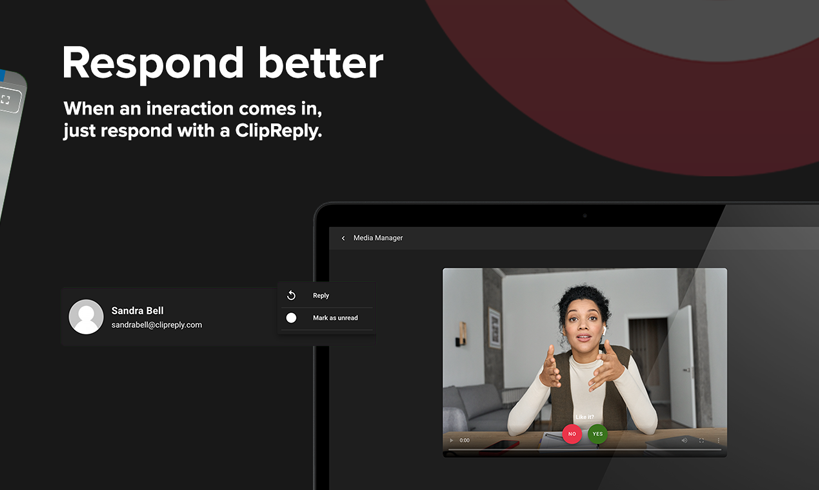Click the 0:00 video timestamp
Image resolution: width=819 pixels, height=490 pixels.
(465, 440)
